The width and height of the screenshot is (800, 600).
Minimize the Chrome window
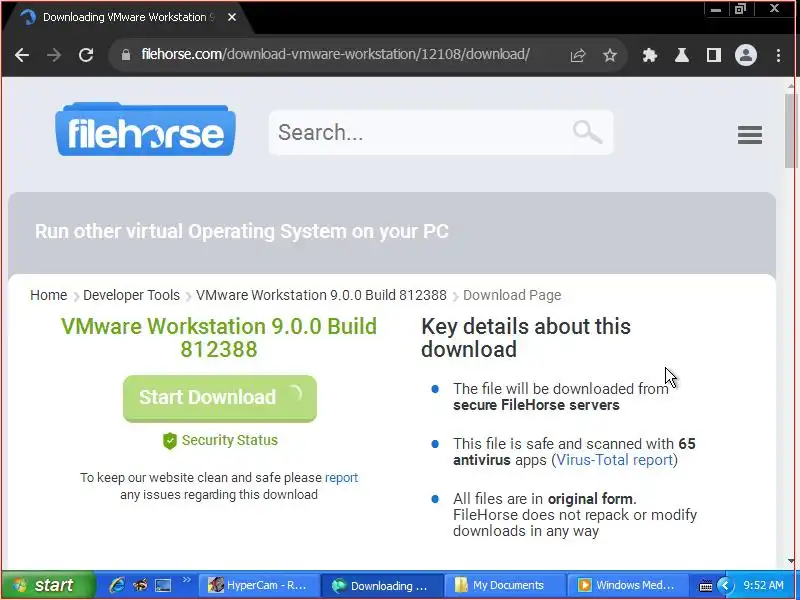[x=716, y=9]
